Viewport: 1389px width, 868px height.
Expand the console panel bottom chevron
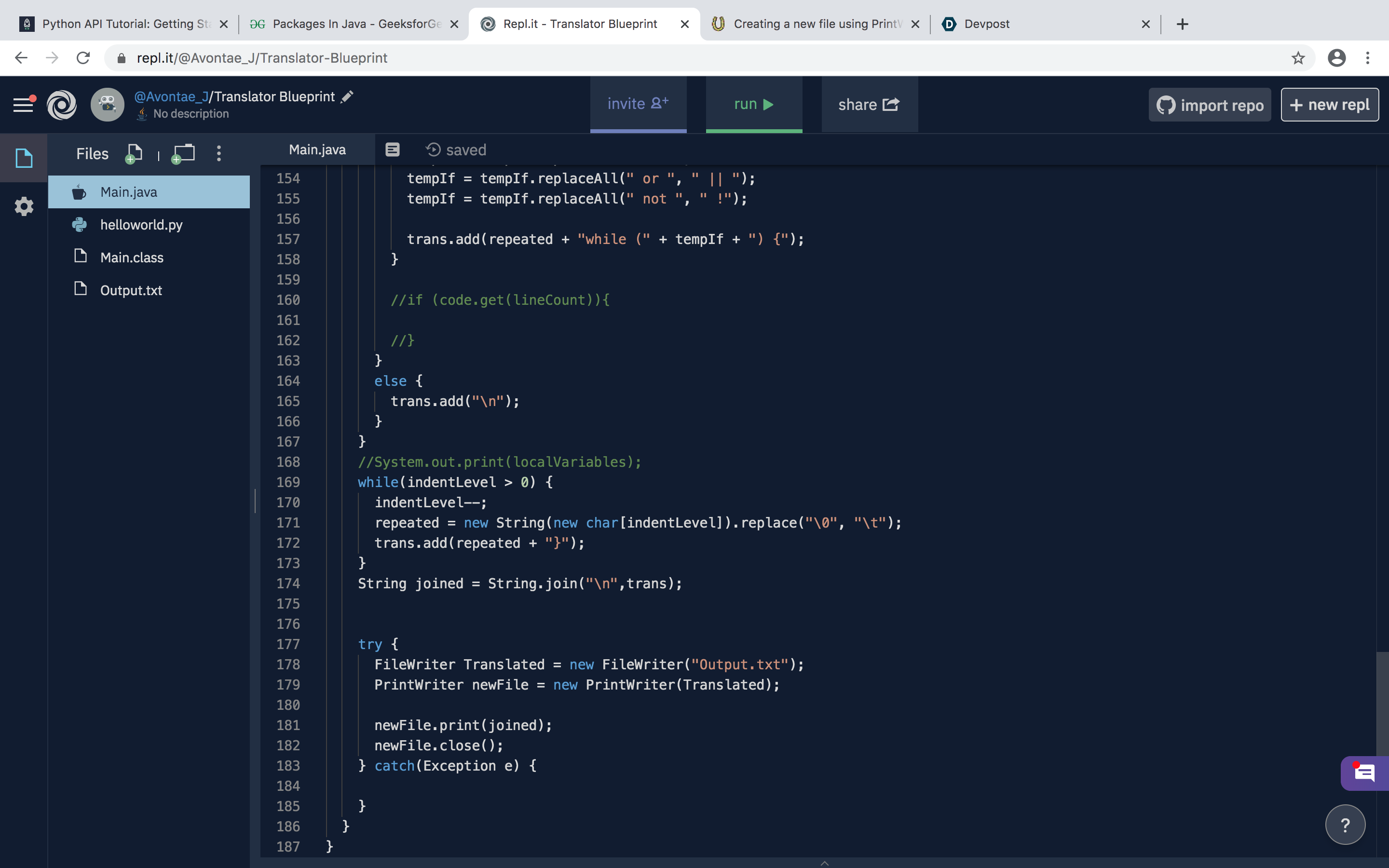click(824, 863)
